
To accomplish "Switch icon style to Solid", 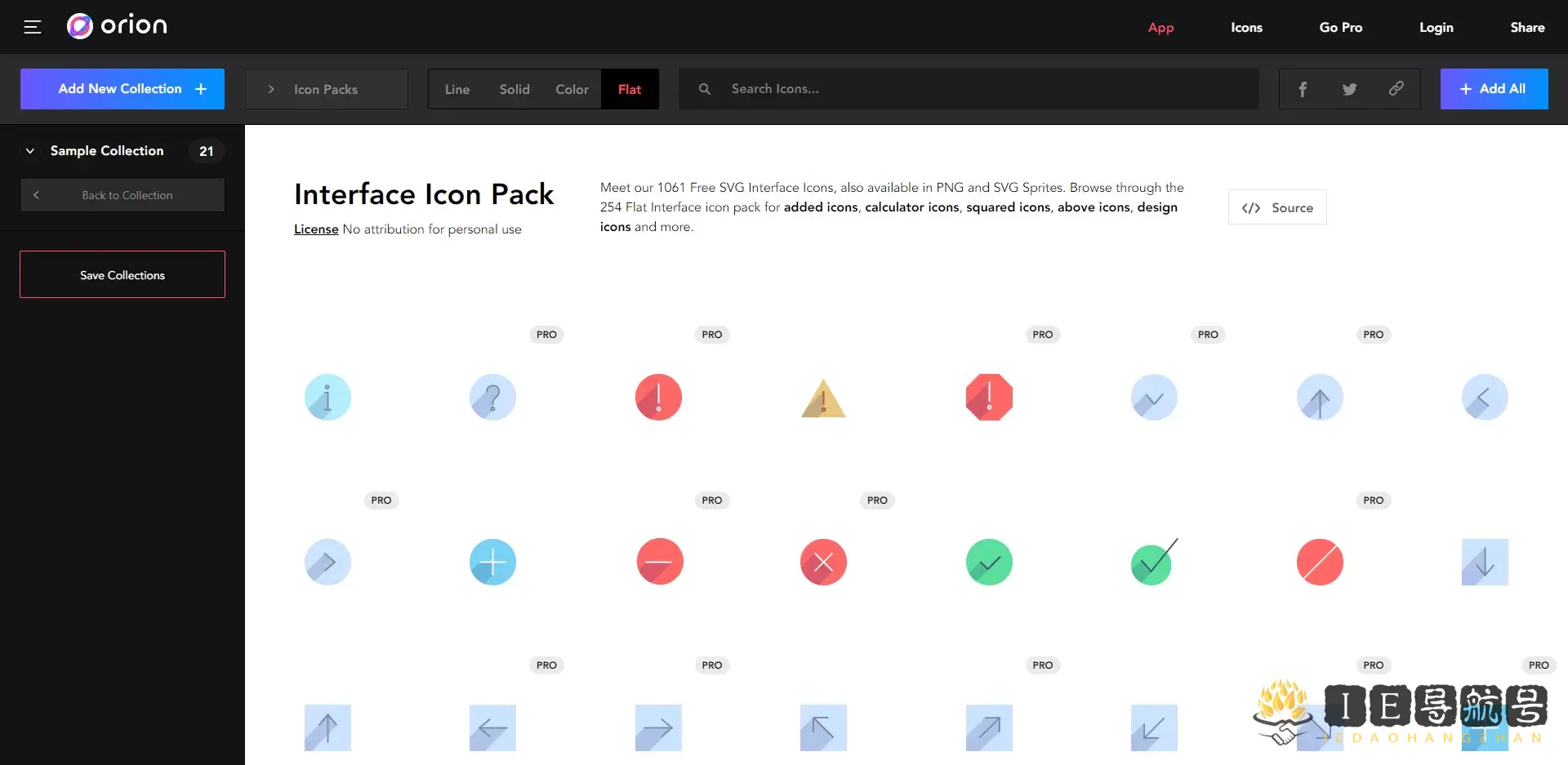I will click(514, 89).
